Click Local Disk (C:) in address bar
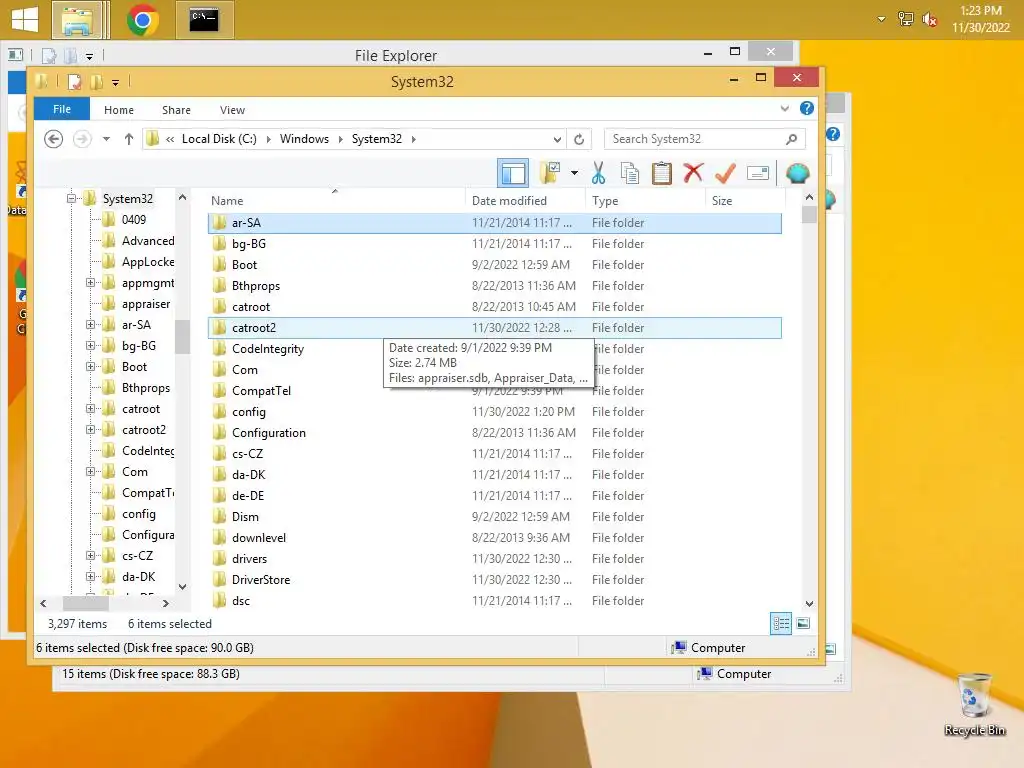This screenshot has height=768, width=1024. click(x=219, y=139)
